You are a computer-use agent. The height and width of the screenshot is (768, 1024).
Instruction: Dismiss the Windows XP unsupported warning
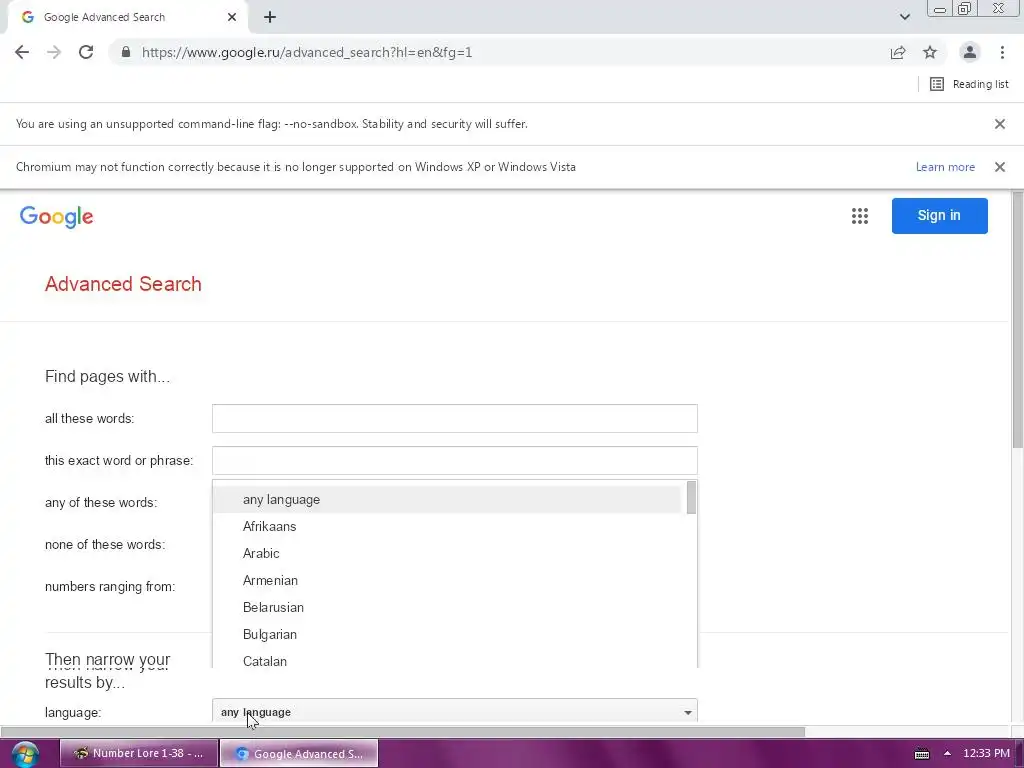pyautogui.click(x=999, y=167)
